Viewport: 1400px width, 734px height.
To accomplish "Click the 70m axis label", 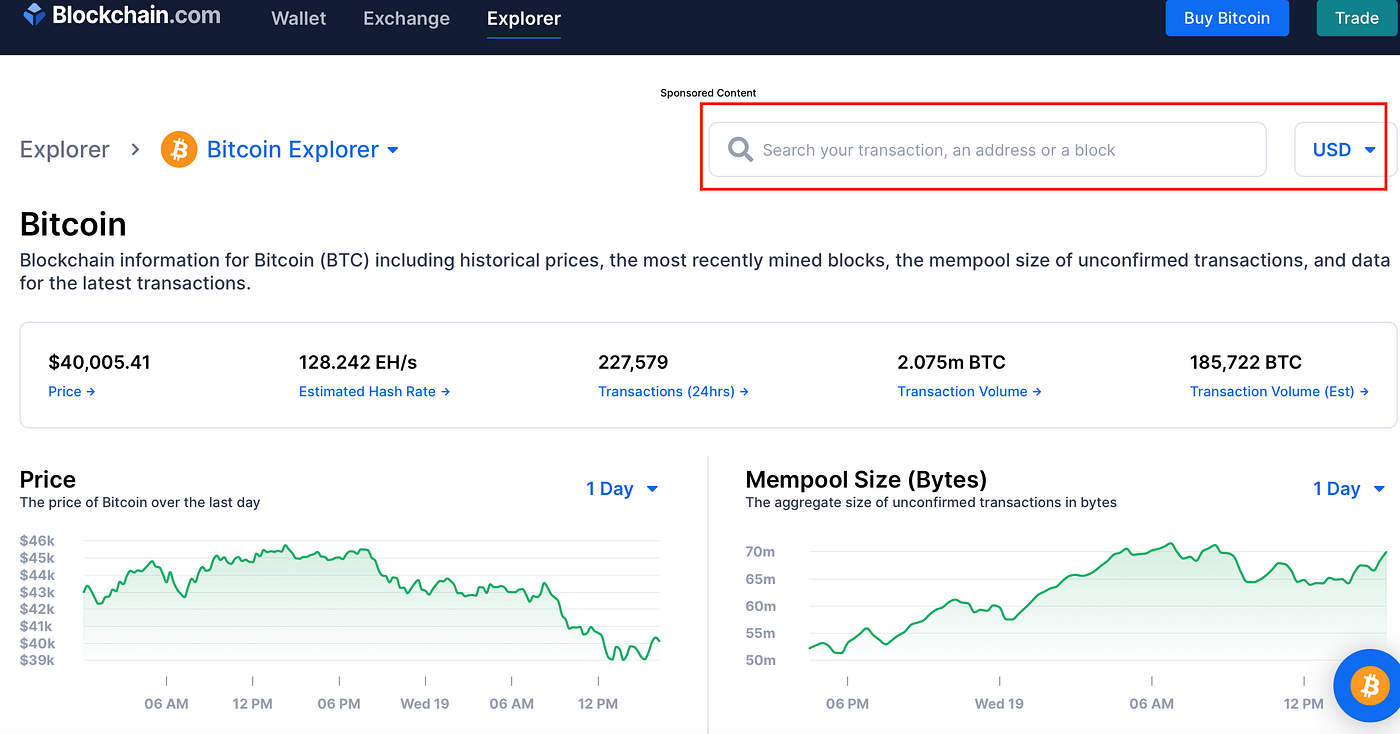I will click(x=760, y=552).
